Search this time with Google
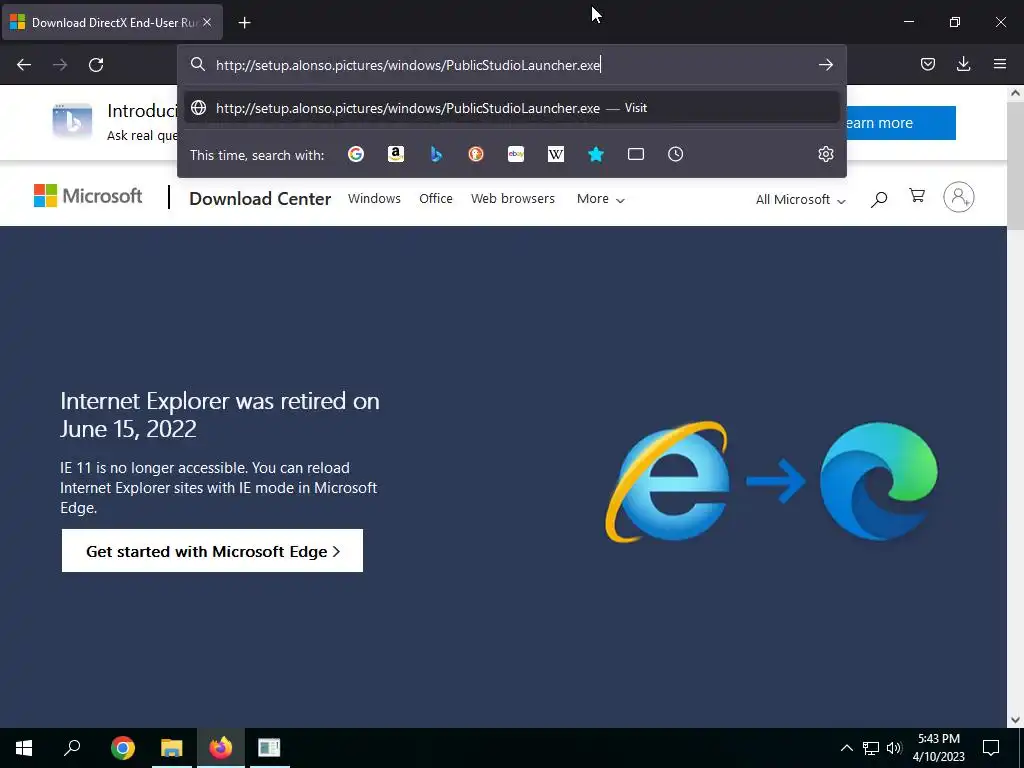 pos(356,154)
